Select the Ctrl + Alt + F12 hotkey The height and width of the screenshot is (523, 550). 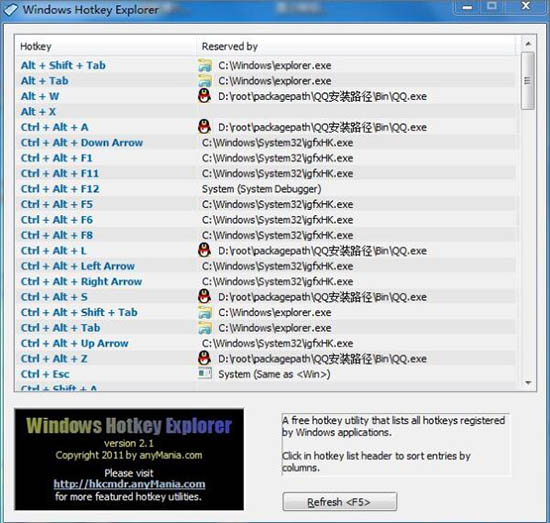(x=60, y=189)
